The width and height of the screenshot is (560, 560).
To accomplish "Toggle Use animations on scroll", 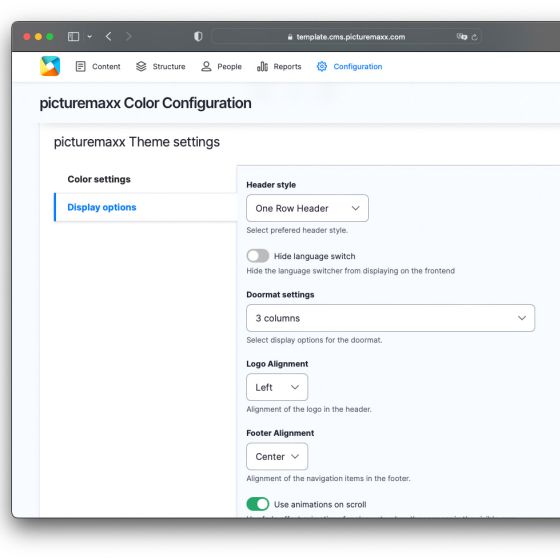I will [258, 504].
